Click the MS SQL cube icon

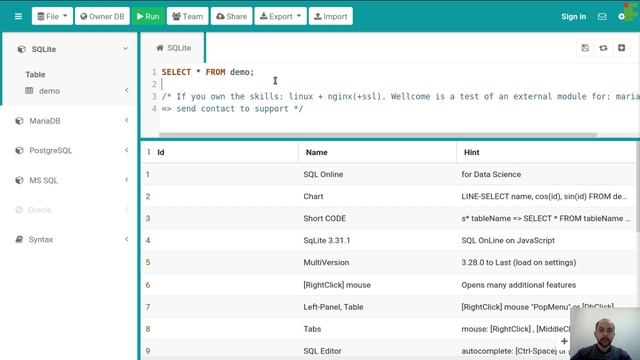[x=19, y=180]
